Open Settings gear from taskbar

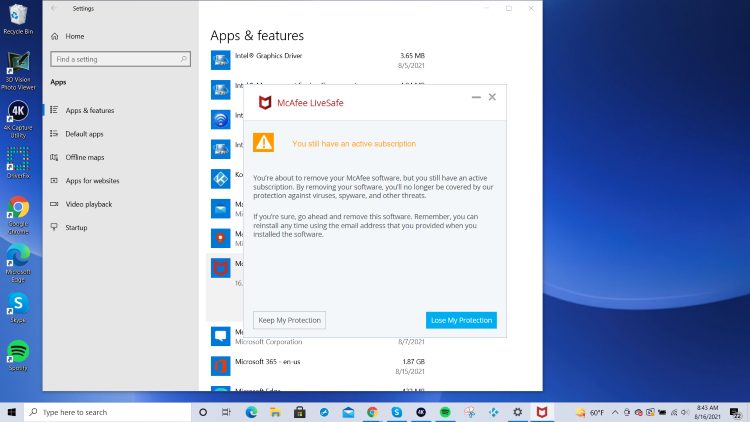(x=518, y=412)
